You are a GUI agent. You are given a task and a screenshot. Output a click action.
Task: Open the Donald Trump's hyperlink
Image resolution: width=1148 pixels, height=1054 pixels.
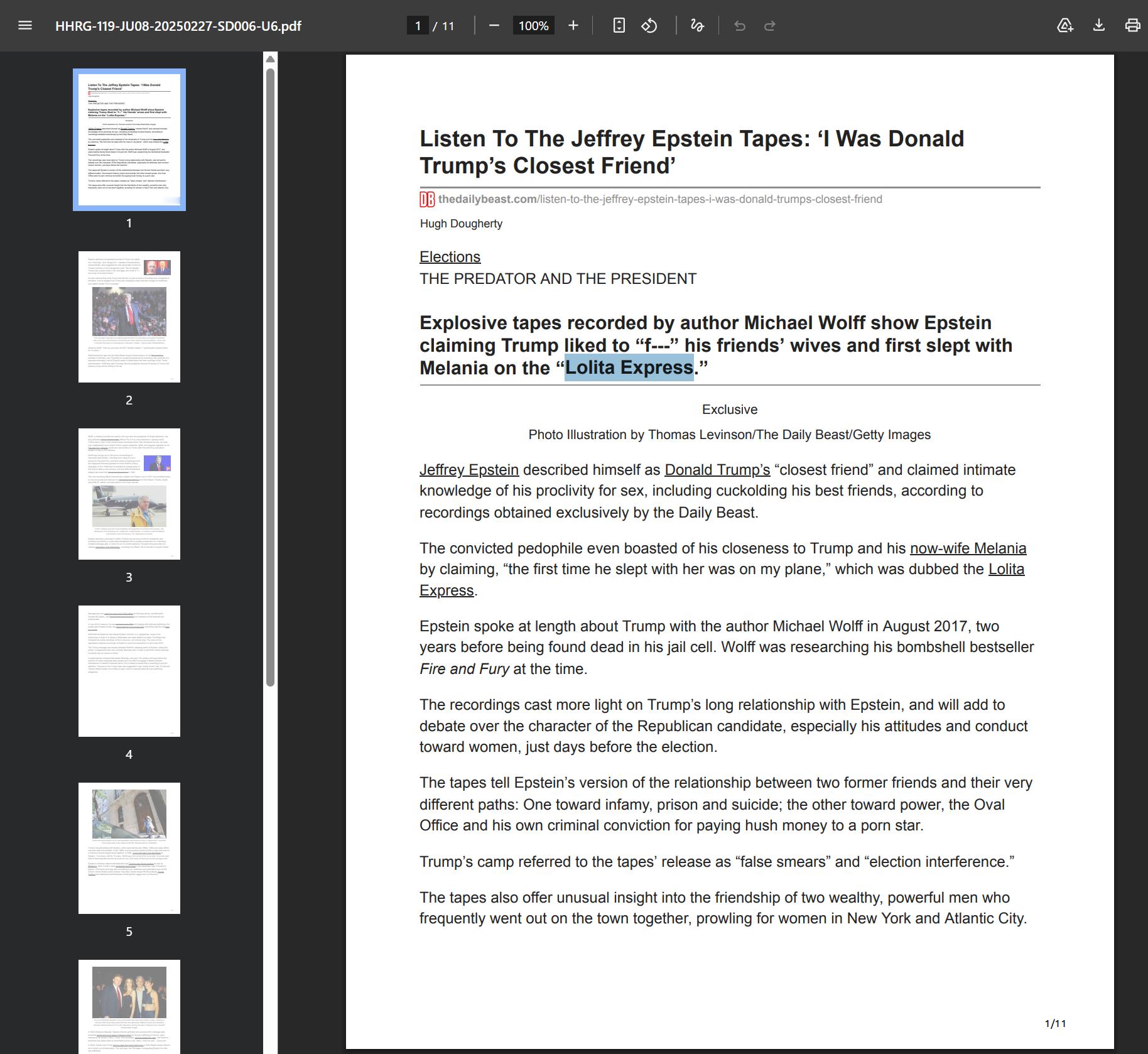[717, 470]
